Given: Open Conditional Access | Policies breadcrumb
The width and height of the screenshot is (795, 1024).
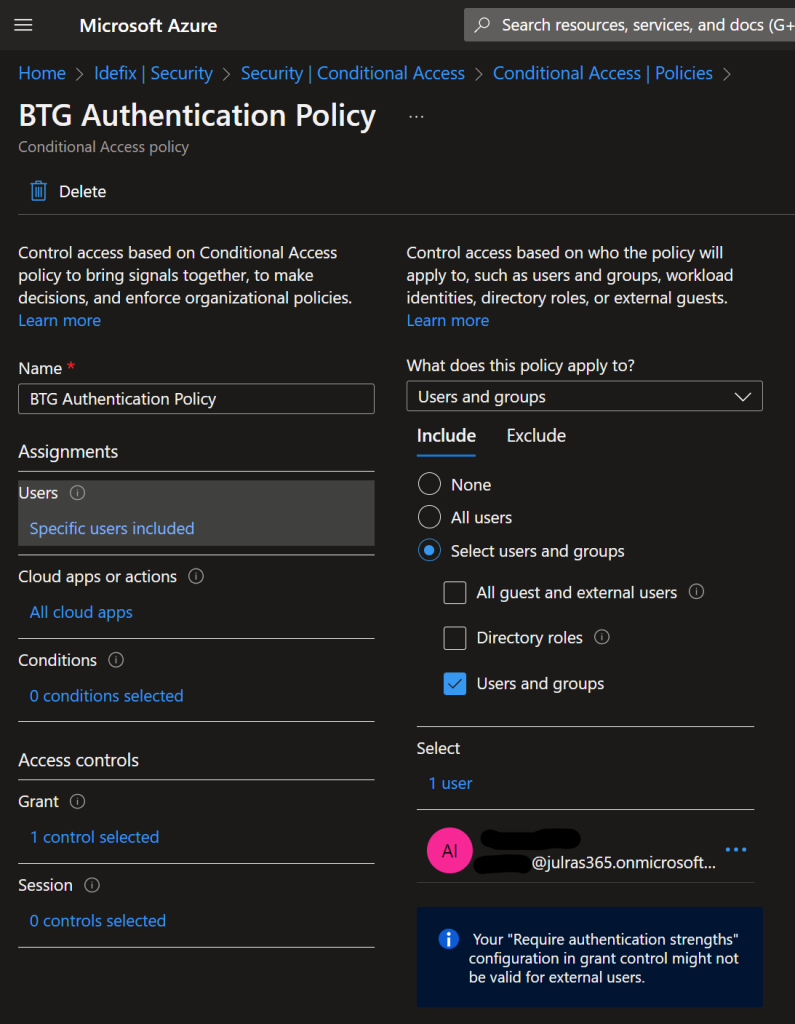Looking at the screenshot, I should coord(602,73).
